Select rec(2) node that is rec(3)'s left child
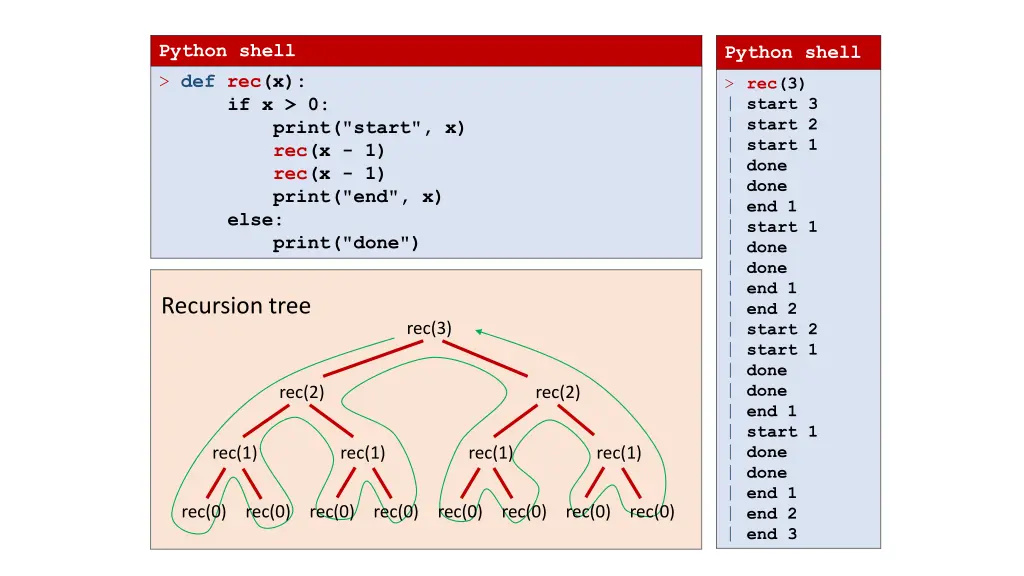1024x576 pixels. point(302,392)
